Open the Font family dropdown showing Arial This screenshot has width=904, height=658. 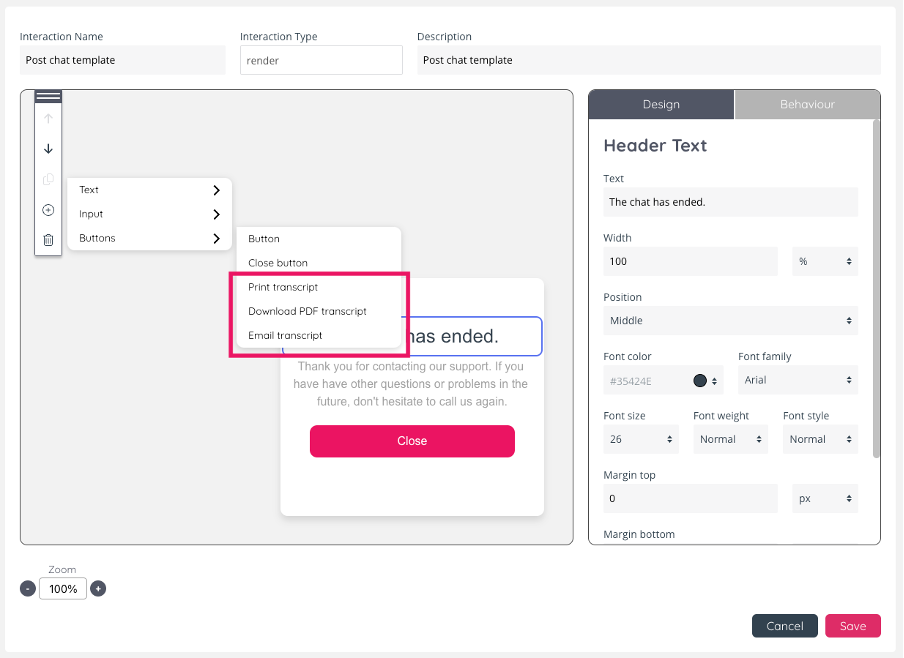click(797, 380)
